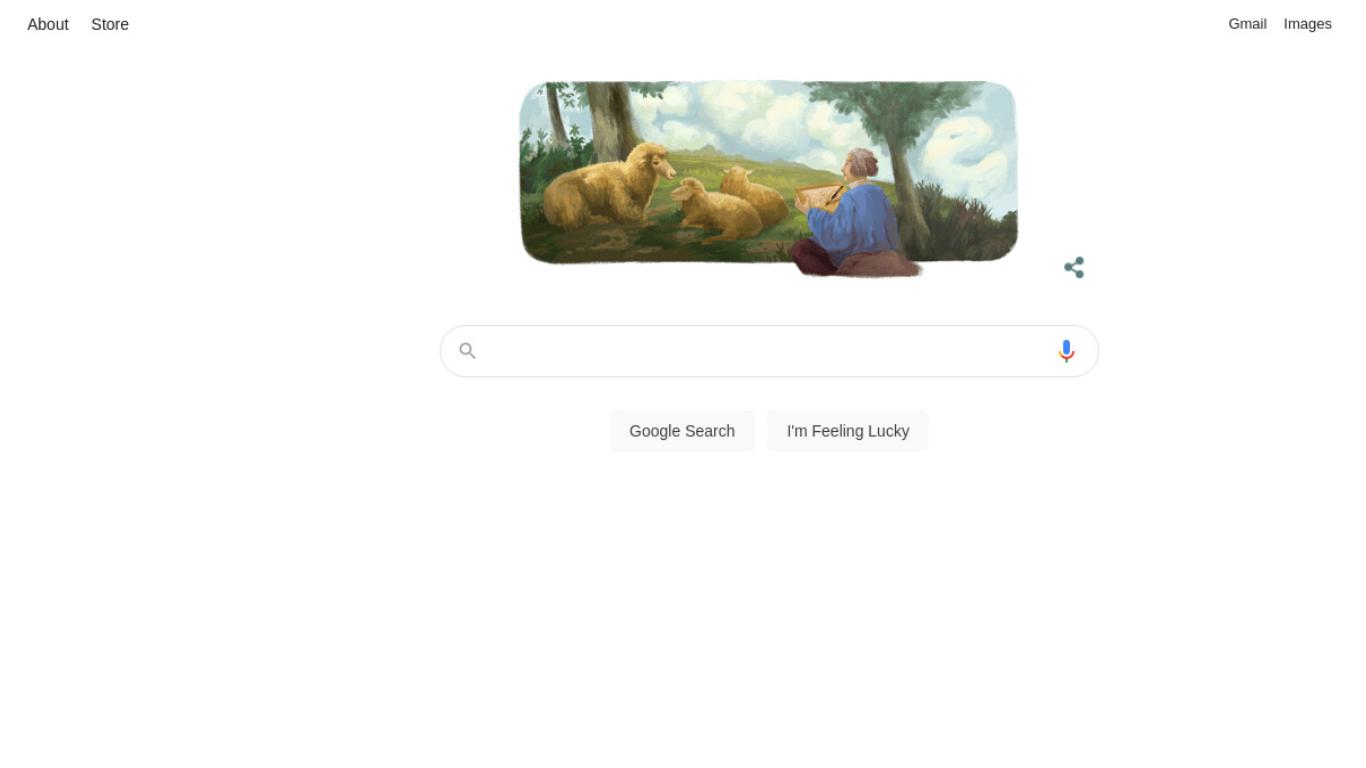1366x768 pixels.
Task: Click the share icon beside the doodle
Action: [x=1074, y=267]
